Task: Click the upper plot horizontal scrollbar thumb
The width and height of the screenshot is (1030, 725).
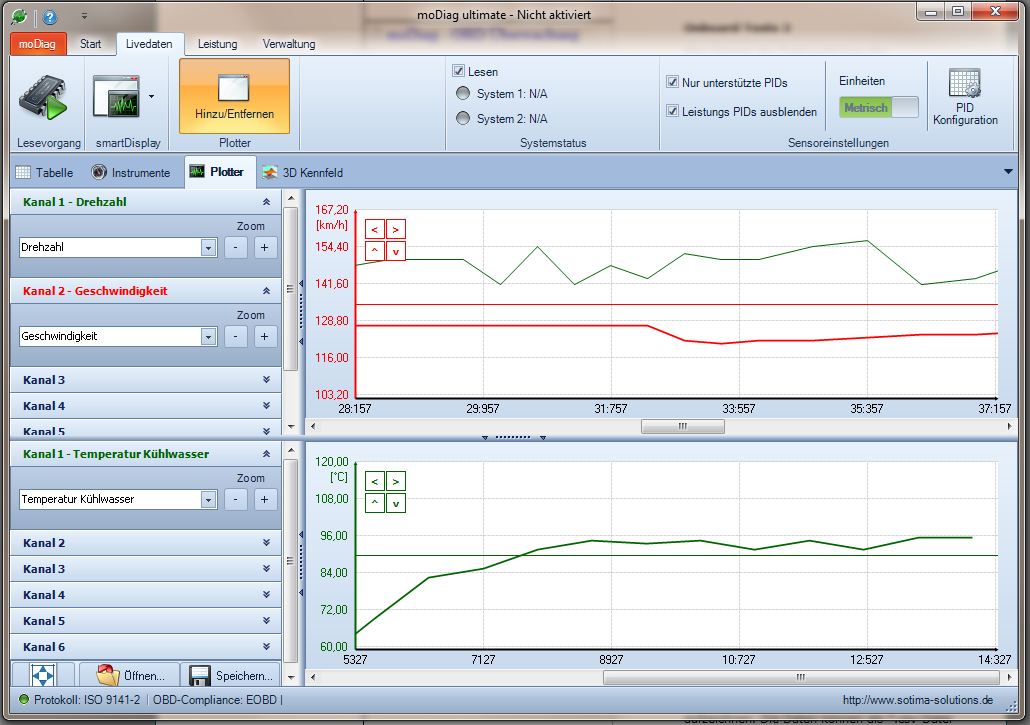Action: click(682, 426)
